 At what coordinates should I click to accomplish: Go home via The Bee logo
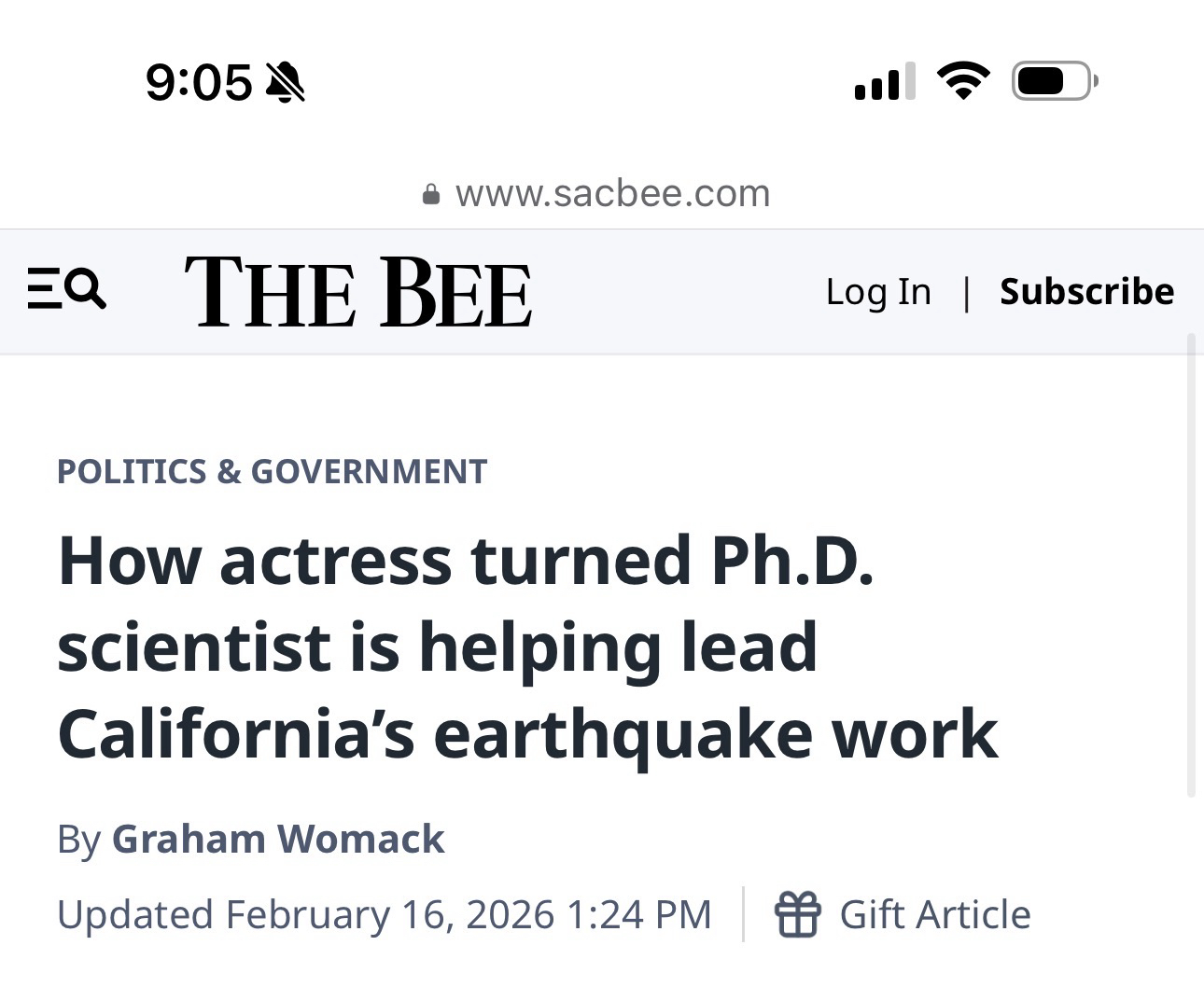coord(358,292)
